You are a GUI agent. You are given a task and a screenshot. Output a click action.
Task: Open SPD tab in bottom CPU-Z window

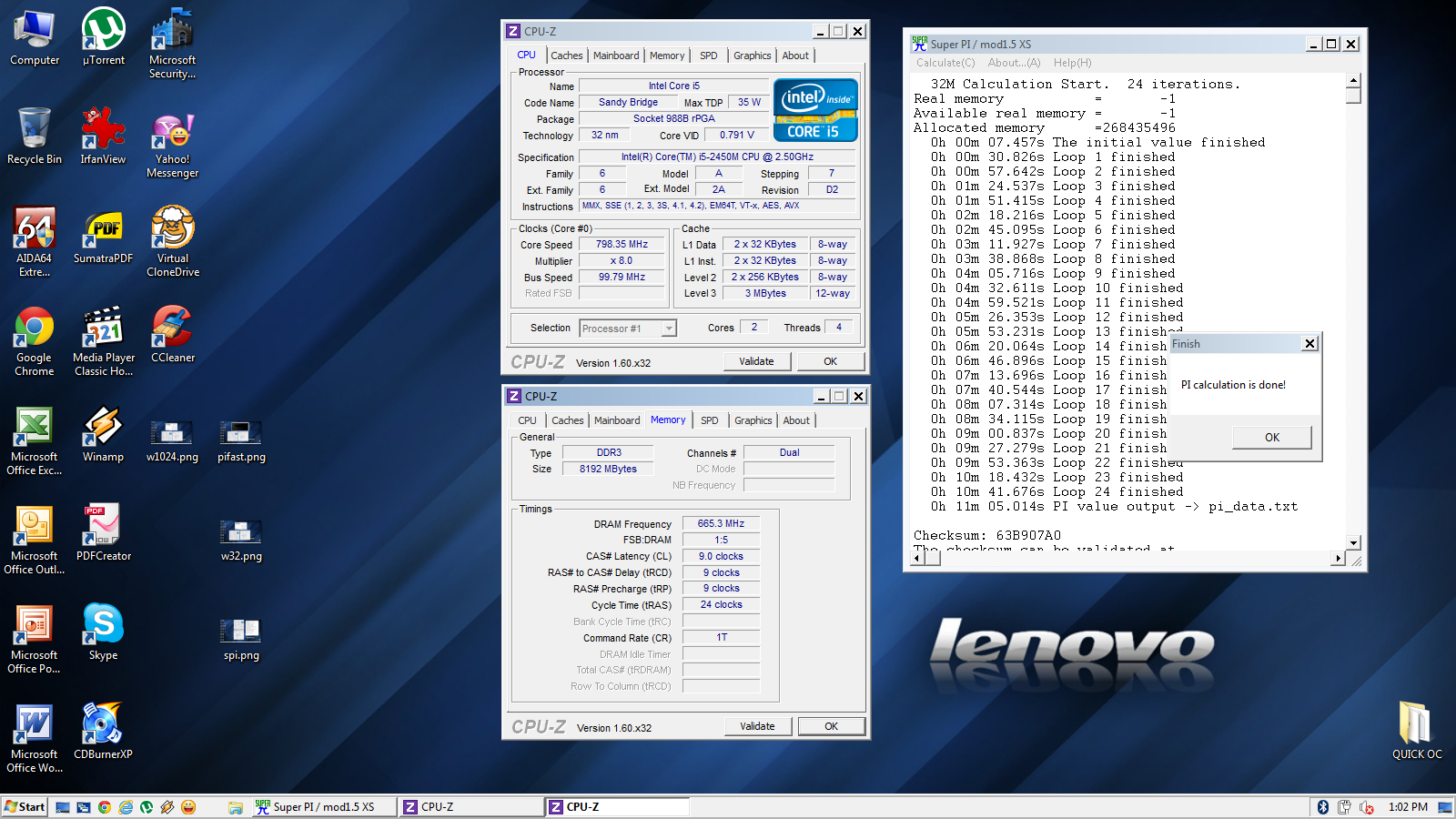(x=710, y=420)
